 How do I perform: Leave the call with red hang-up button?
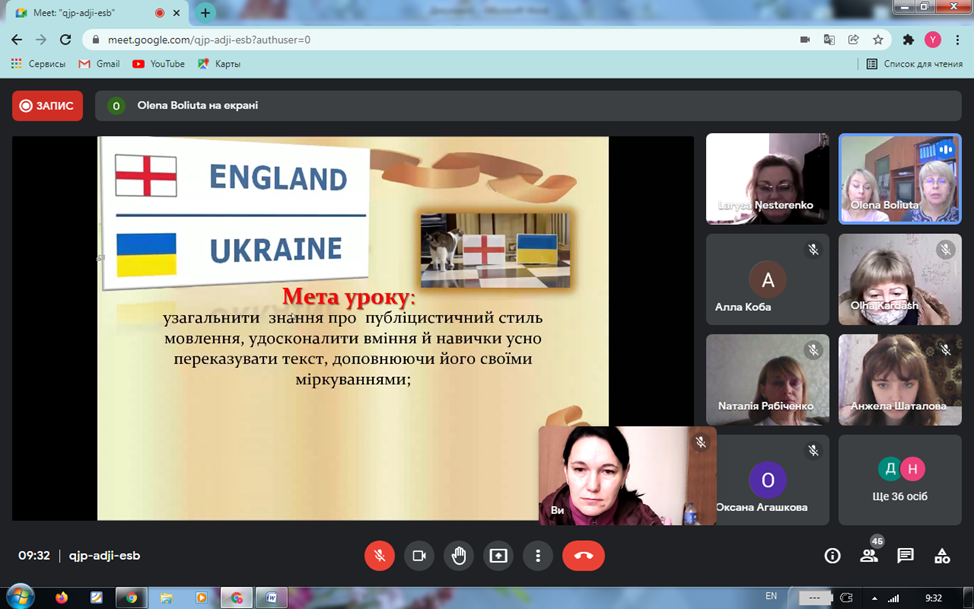click(583, 556)
